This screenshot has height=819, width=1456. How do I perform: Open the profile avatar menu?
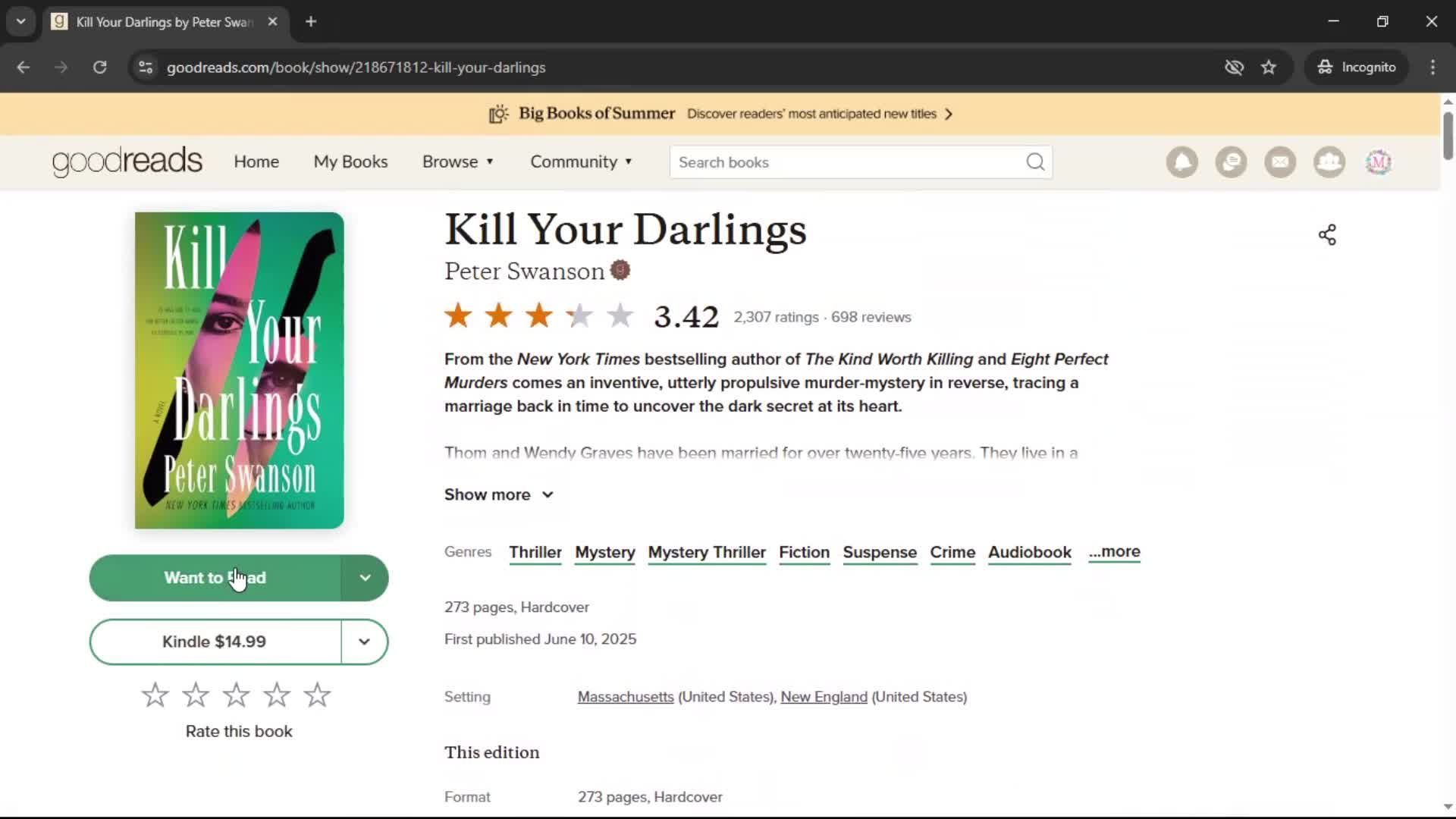(1379, 162)
